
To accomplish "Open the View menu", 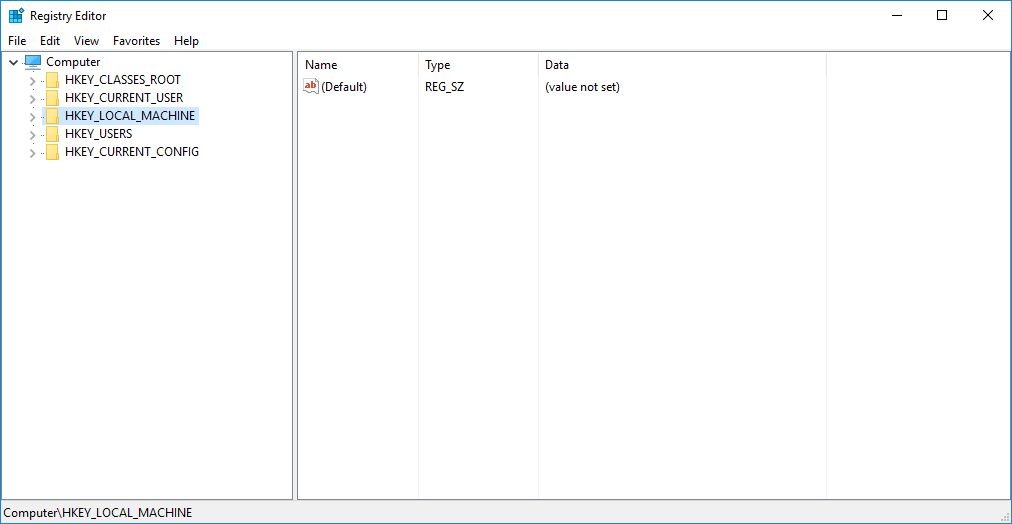I will [86, 41].
